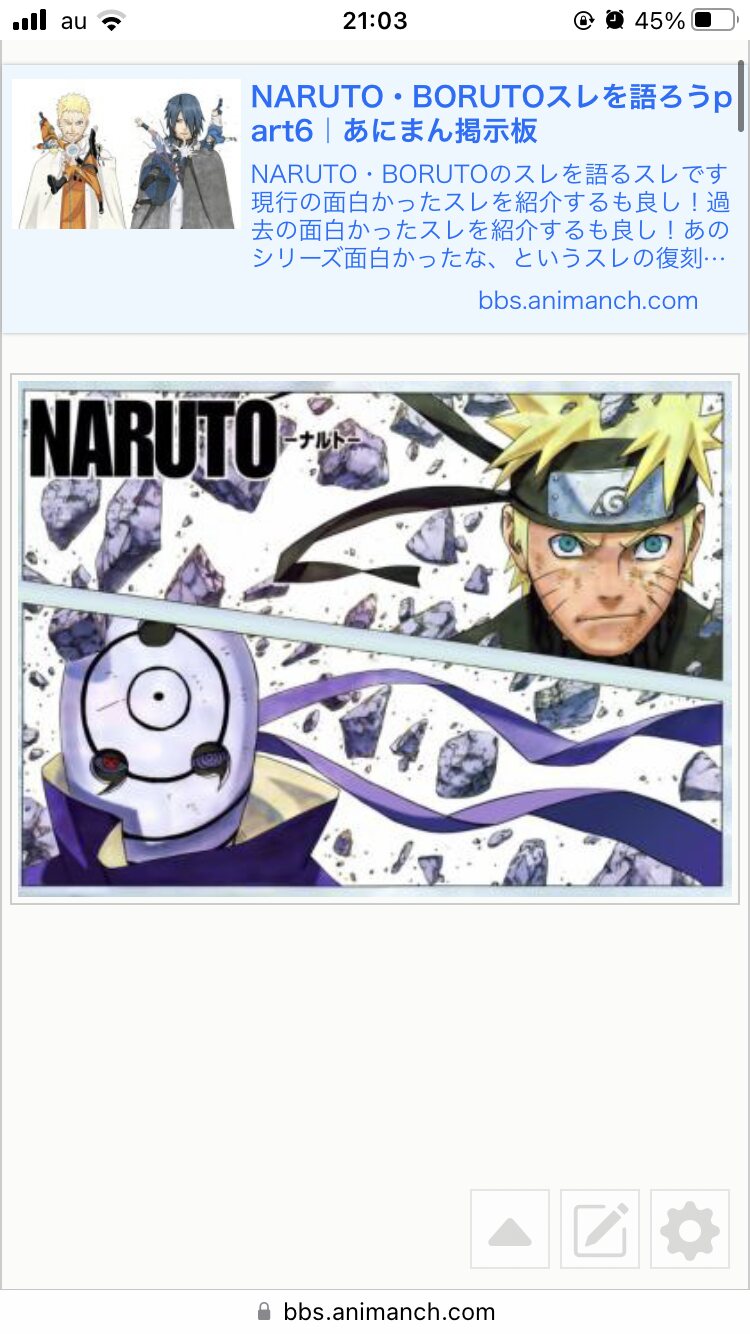Tap the battery icon in status bar
750x1334 pixels.
(715, 20)
